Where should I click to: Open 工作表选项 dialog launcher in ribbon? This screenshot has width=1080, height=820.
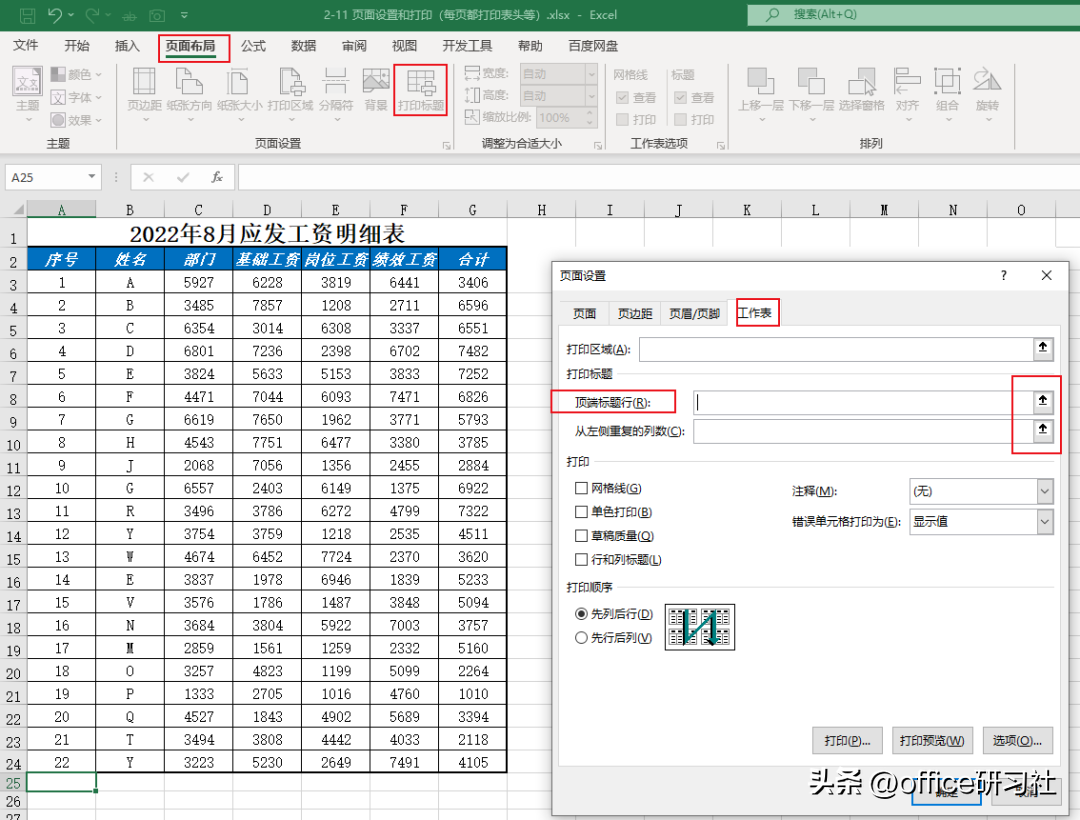720,145
